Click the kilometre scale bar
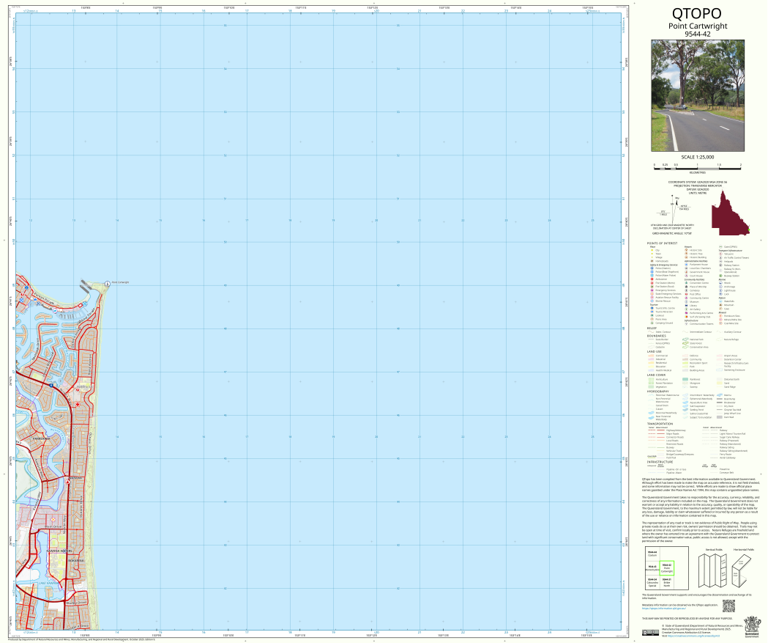The image size is (768, 643). [697, 168]
